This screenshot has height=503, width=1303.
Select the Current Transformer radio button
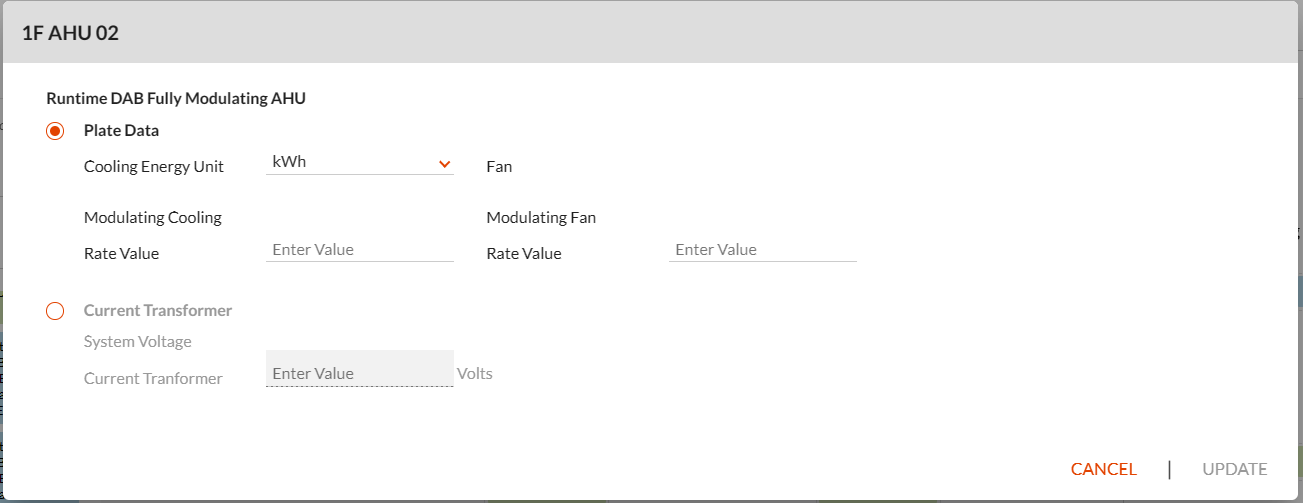pos(55,311)
